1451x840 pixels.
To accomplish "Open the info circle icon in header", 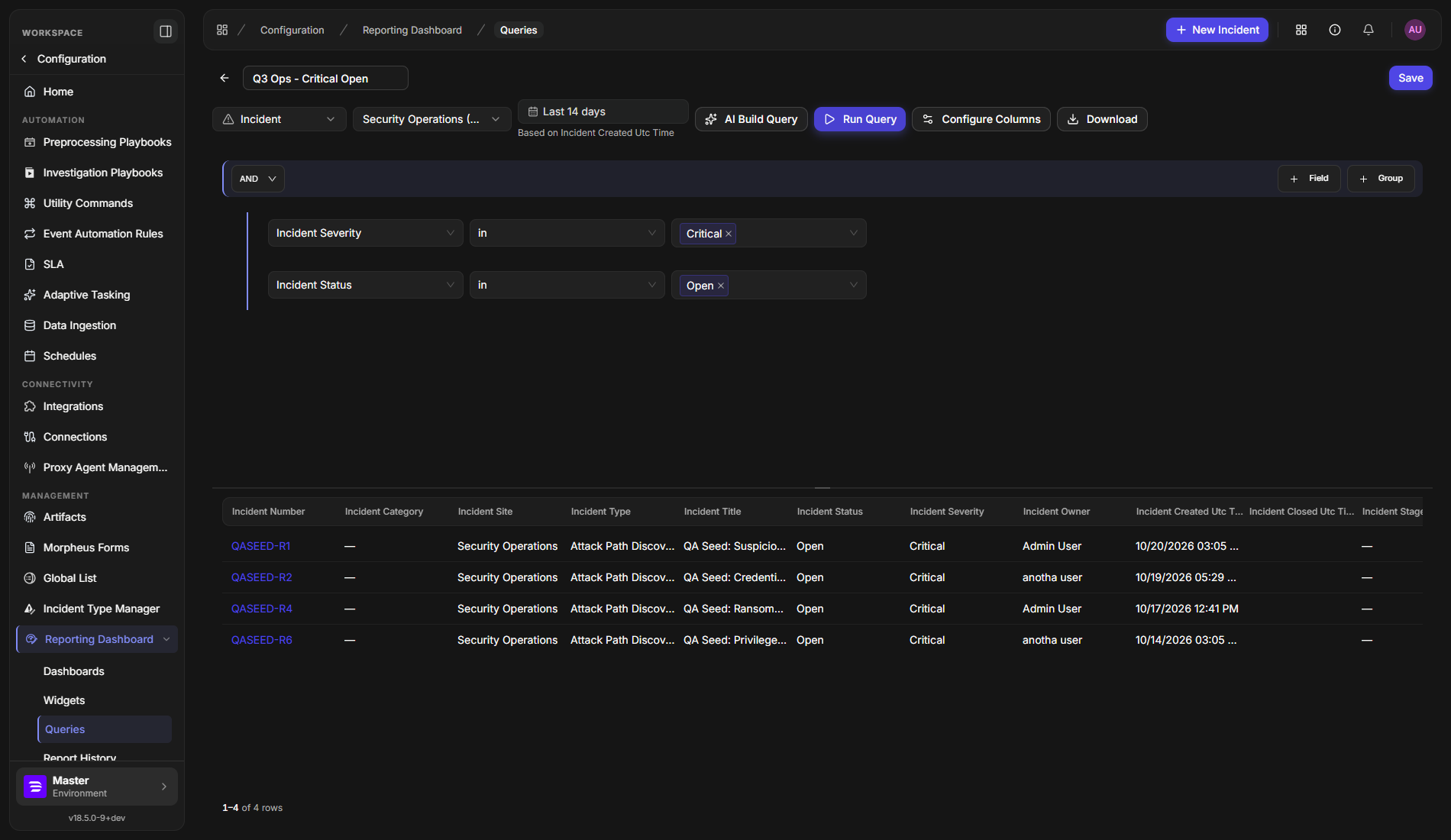I will tap(1335, 30).
